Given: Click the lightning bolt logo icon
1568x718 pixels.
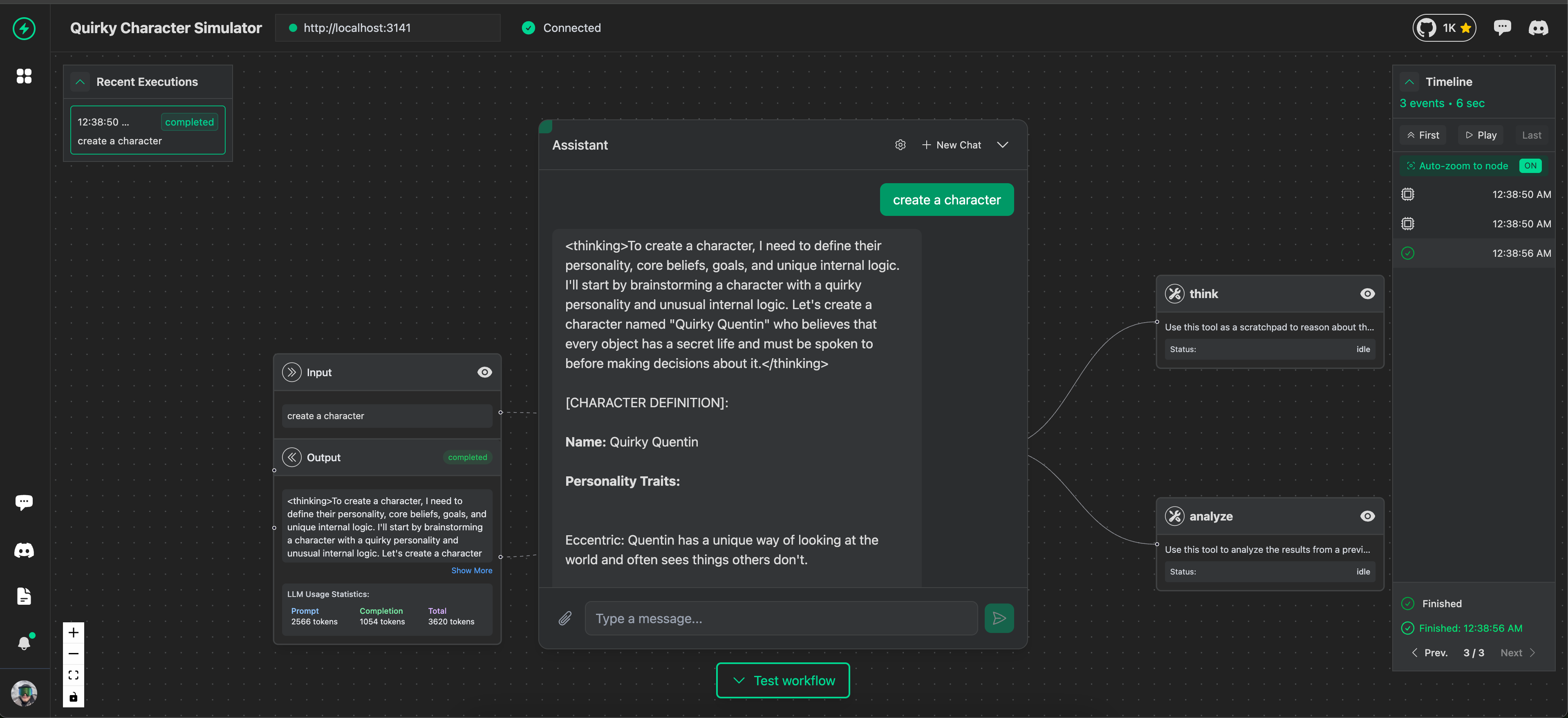Looking at the screenshot, I should (x=24, y=28).
